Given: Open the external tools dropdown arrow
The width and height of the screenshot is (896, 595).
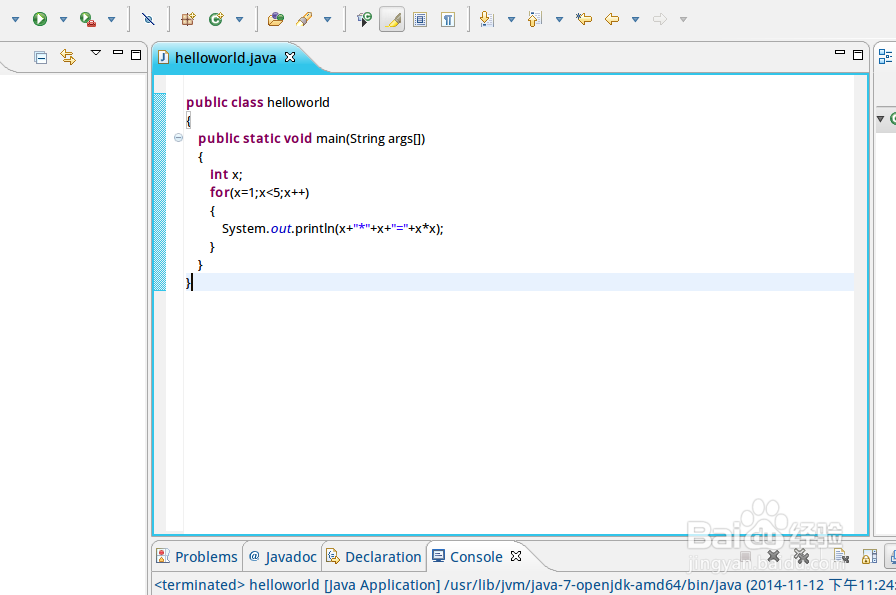Looking at the screenshot, I should 111,19.
